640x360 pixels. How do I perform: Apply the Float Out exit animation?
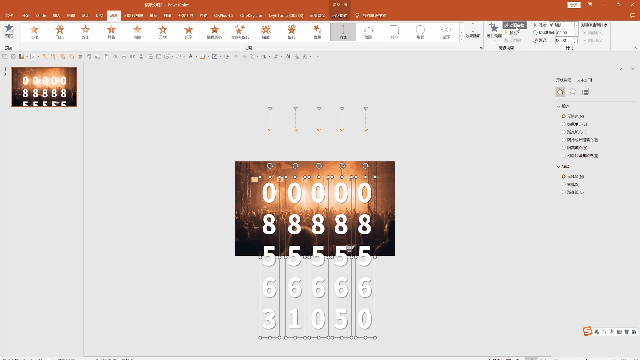85,32
